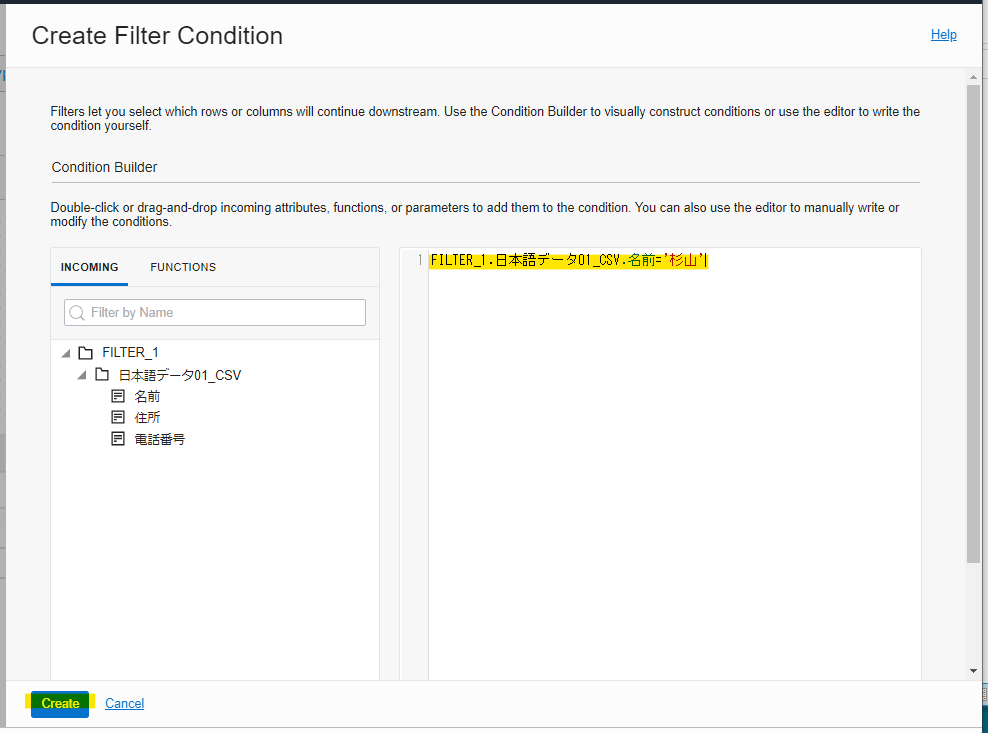Select the 住所 attribute
988x733 pixels.
147,417
